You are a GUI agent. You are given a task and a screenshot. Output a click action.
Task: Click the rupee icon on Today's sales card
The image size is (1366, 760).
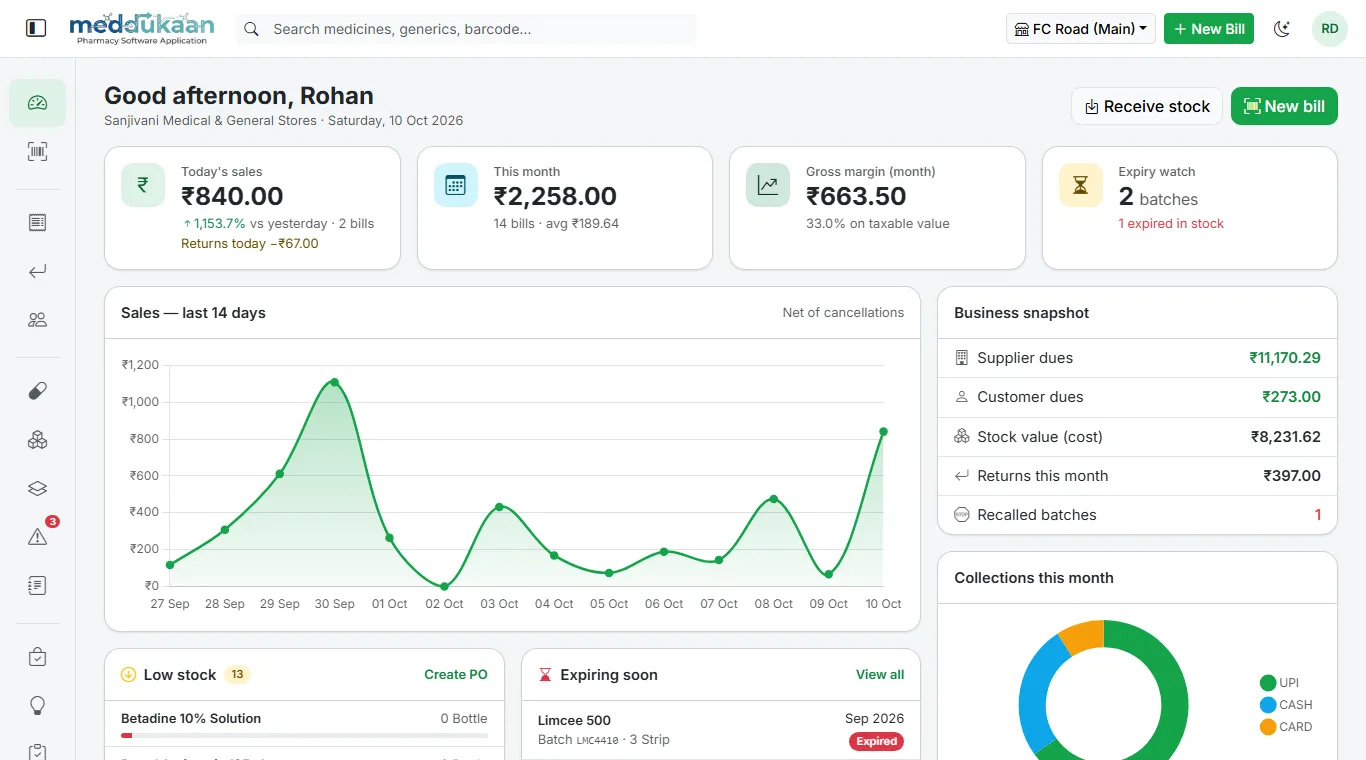pyautogui.click(x=143, y=185)
